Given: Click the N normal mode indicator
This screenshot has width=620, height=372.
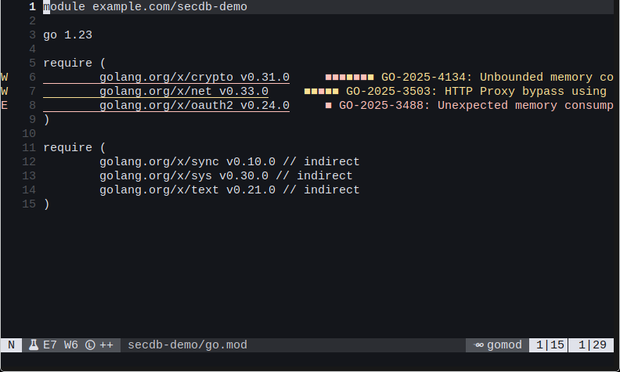Looking at the screenshot, I should (x=11, y=345).
